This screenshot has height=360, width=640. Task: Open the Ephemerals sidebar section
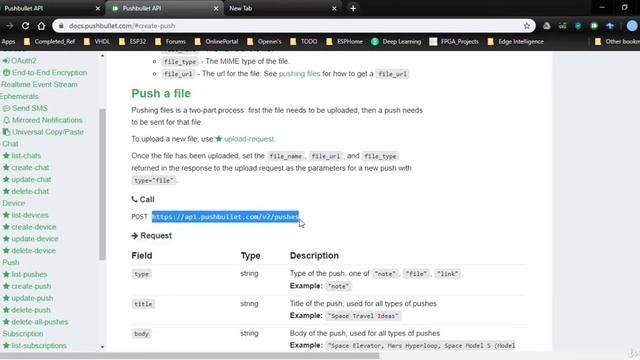pyautogui.click(x=19, y=96)
